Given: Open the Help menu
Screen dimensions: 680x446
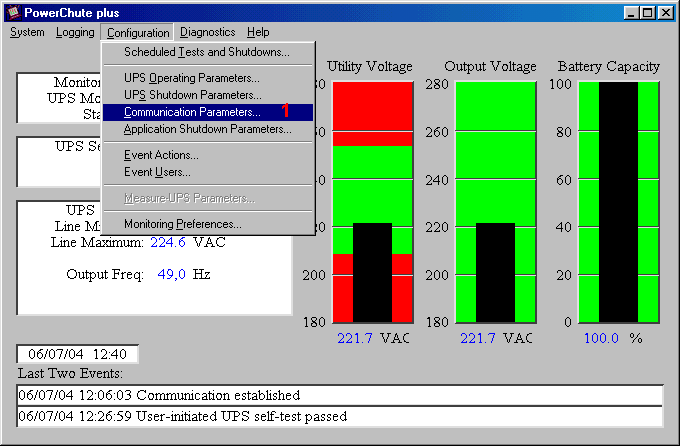Looking at the screenshot, I should (258, 32).
